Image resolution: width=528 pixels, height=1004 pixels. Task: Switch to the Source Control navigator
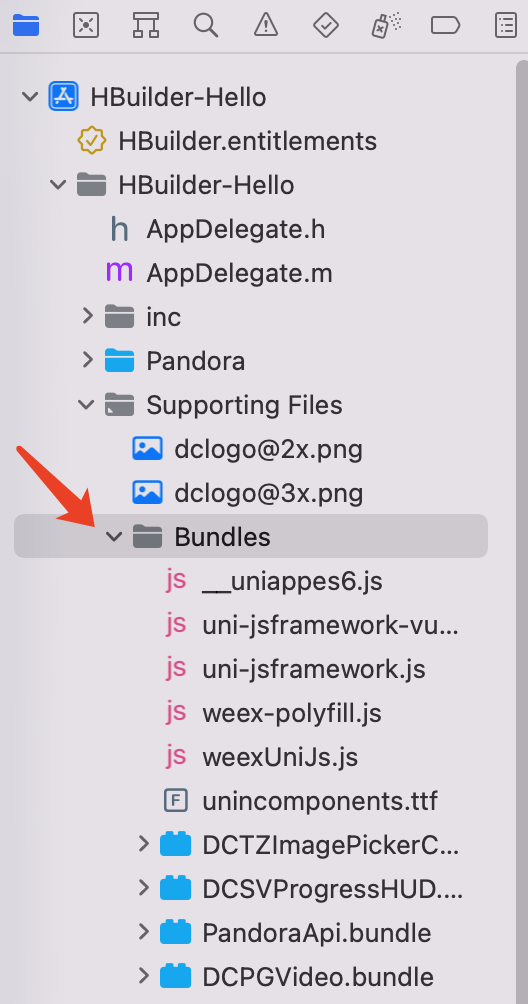click(86, 26)
